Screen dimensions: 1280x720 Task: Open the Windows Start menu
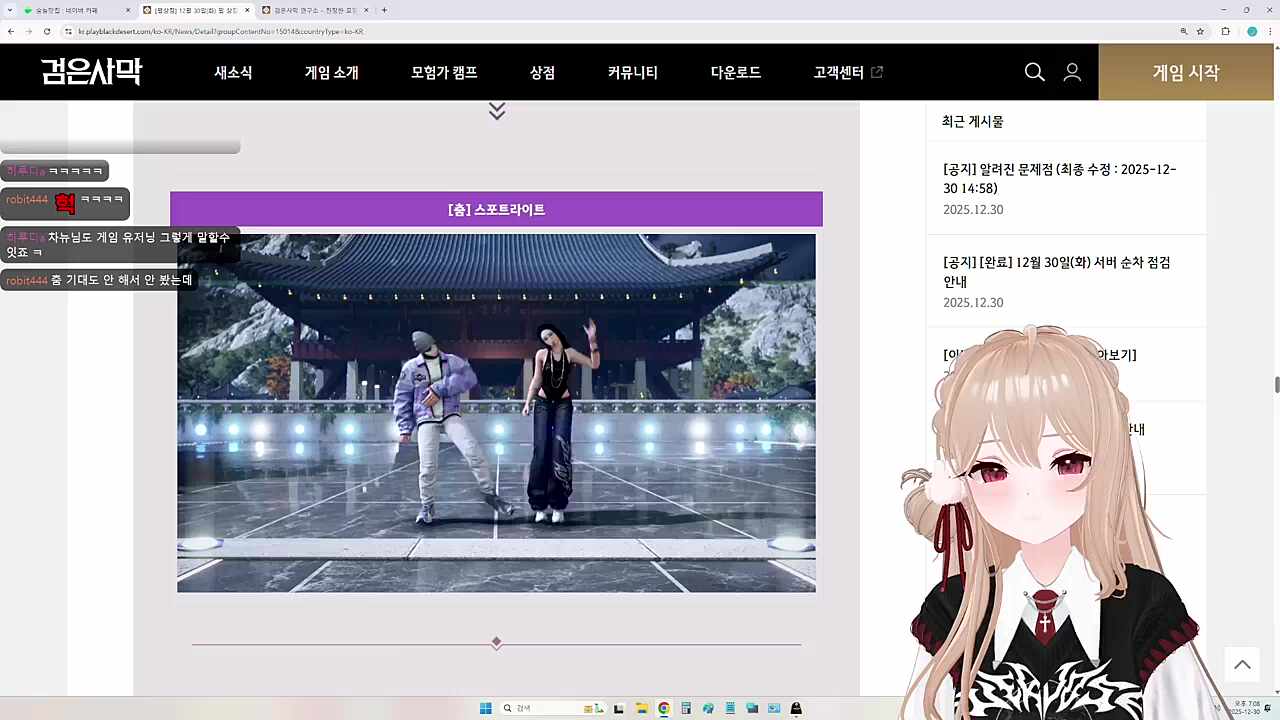coord(485,708)
